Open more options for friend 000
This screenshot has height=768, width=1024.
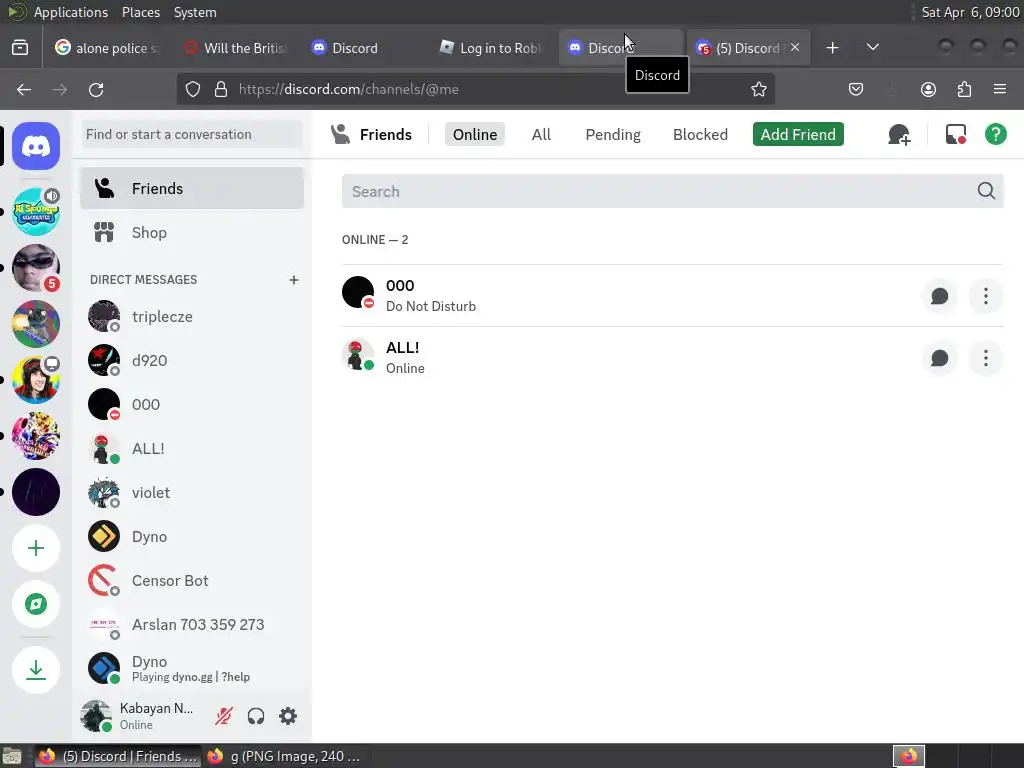(x=985, y=296)
